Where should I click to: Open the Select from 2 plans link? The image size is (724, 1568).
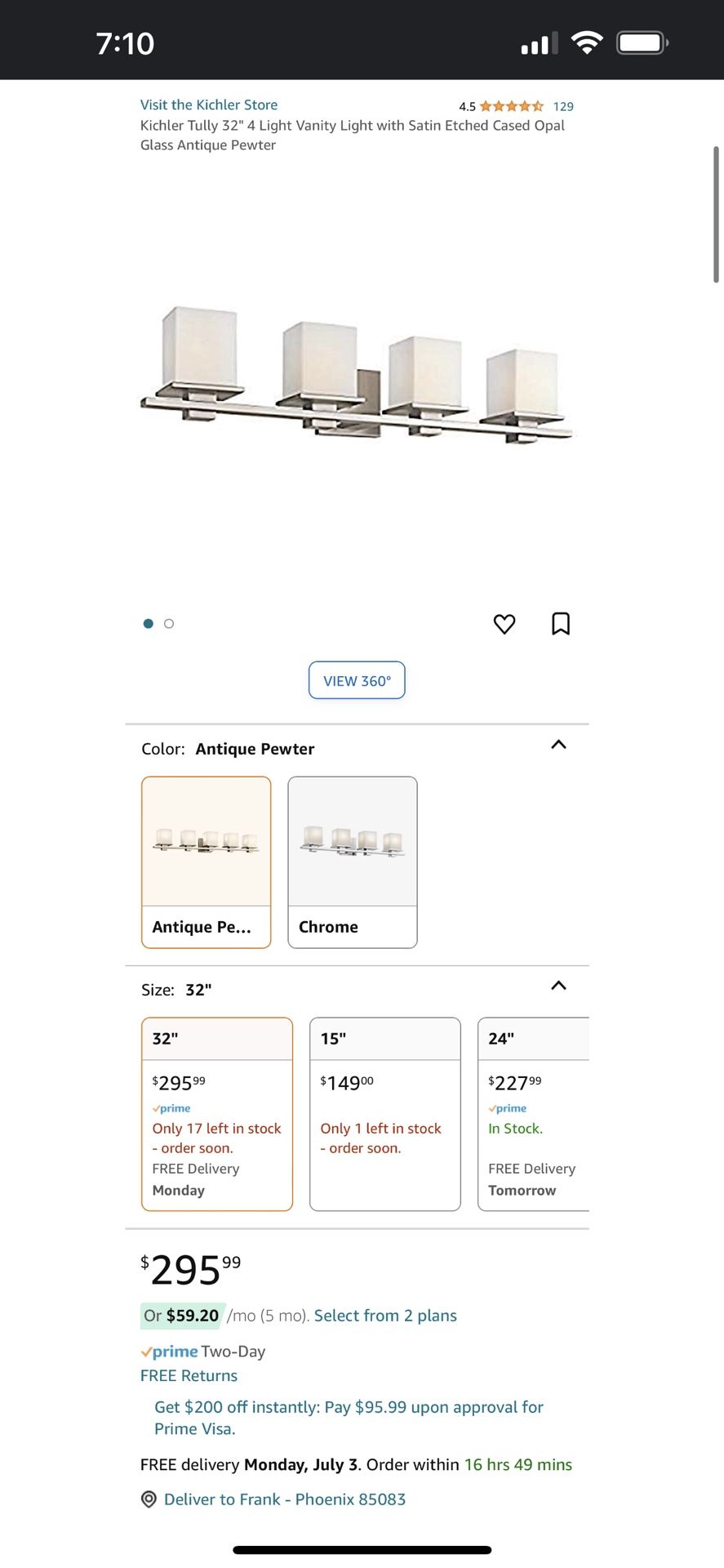(x=385, y=1316)
